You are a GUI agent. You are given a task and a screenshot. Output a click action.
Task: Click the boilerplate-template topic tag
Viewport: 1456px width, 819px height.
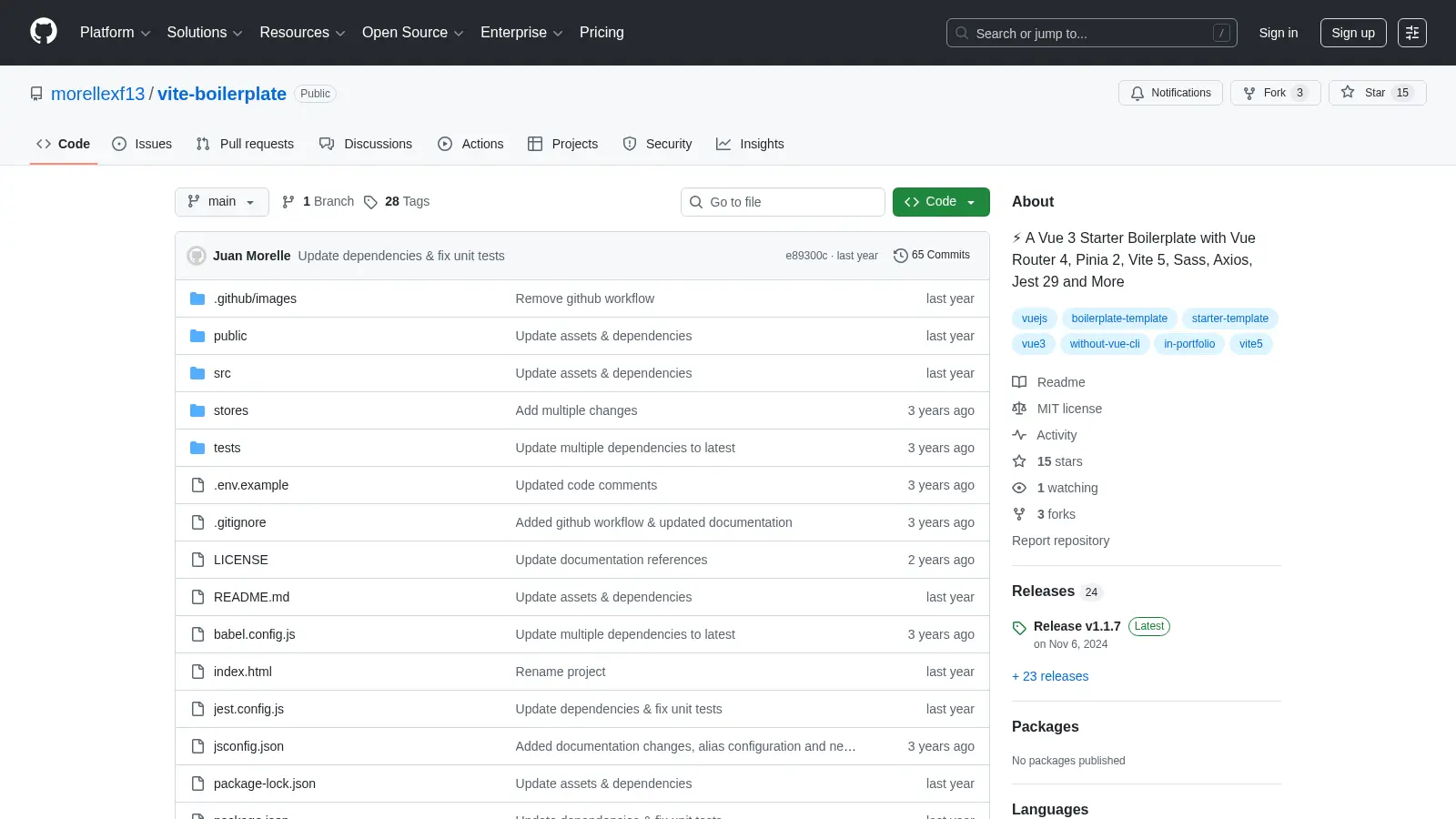point(1119,318)
